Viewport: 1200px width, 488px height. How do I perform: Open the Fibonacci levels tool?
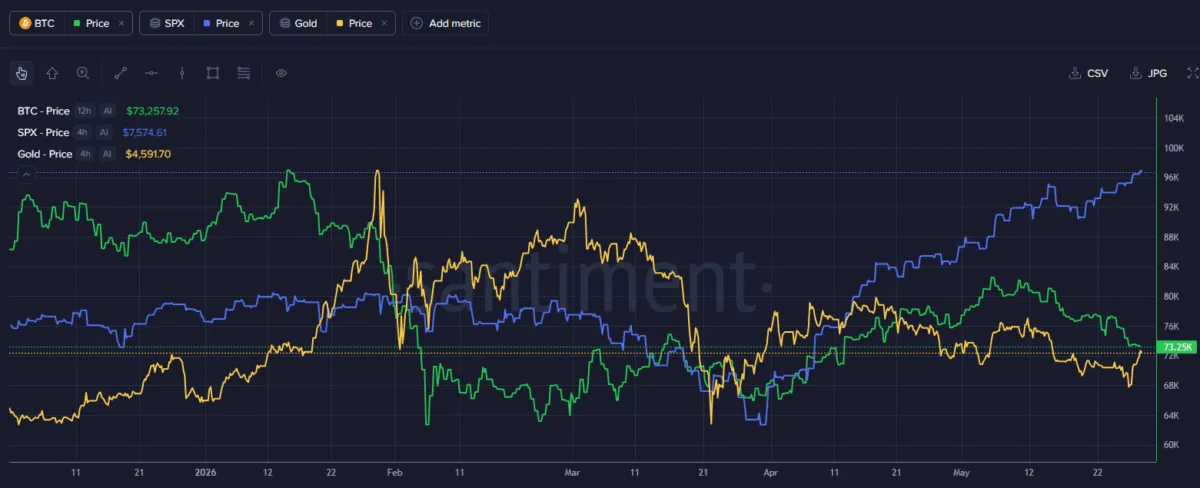(243, 72)
